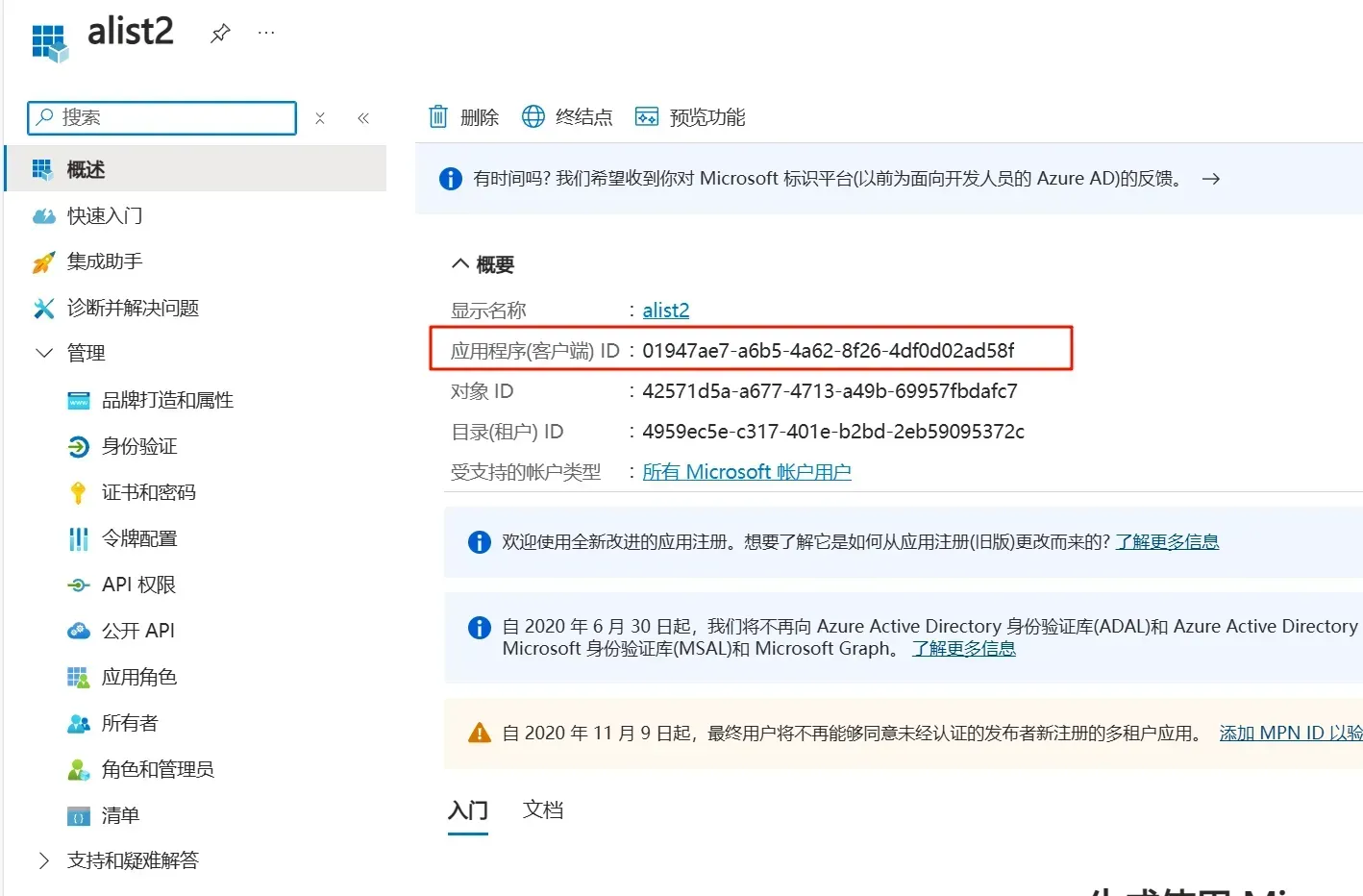Collapse the 概要 section chevron

[x=460, y=263]
